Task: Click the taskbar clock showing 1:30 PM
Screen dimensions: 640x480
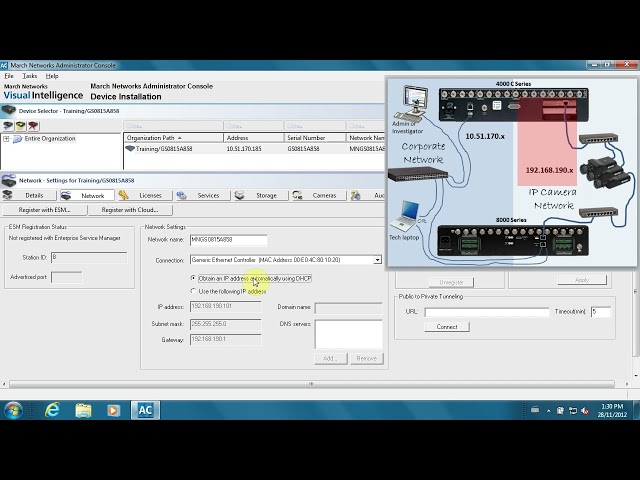Action: tap(612, 410)
